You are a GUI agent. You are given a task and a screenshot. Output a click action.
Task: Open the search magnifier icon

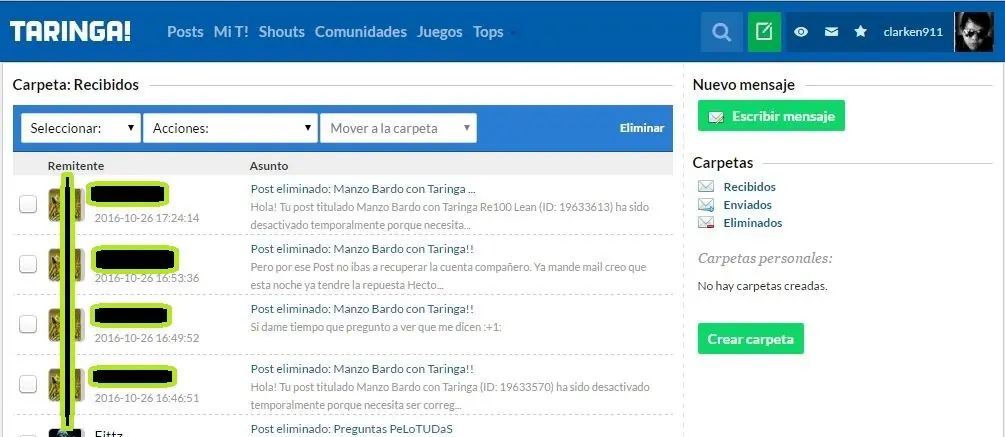point(722,32)
